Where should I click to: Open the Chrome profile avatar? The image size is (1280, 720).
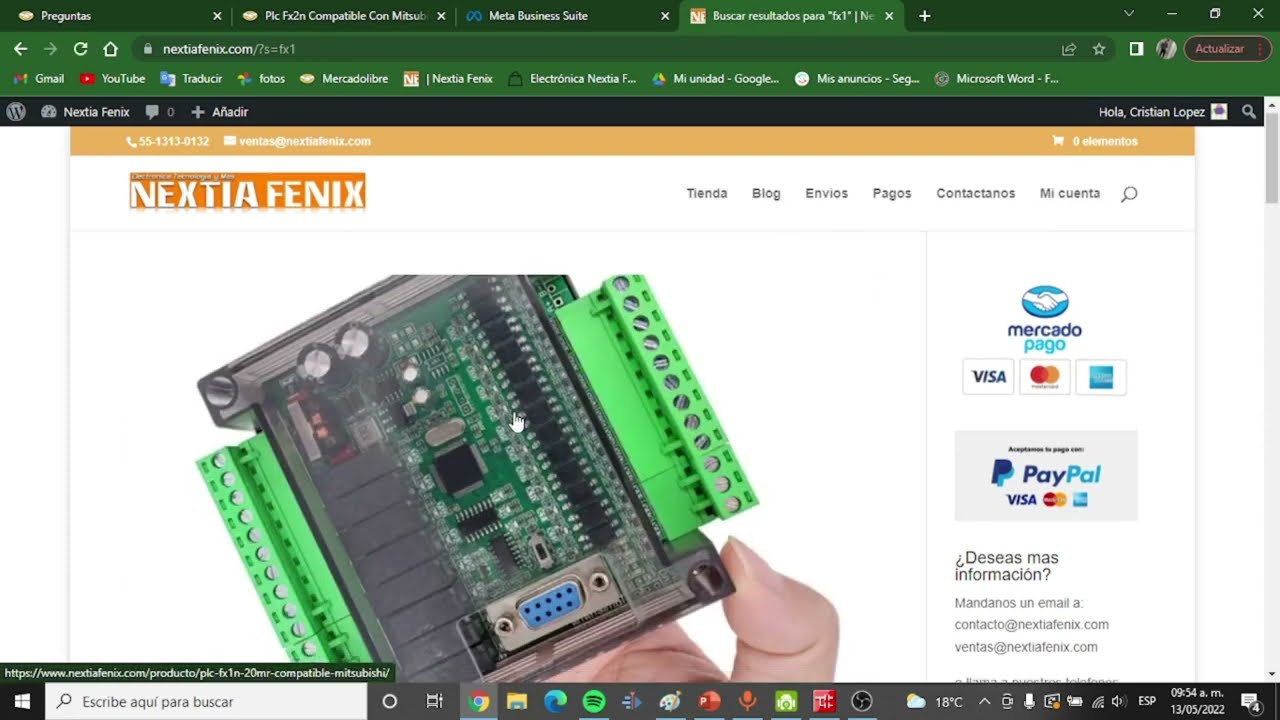point(1165,48)
